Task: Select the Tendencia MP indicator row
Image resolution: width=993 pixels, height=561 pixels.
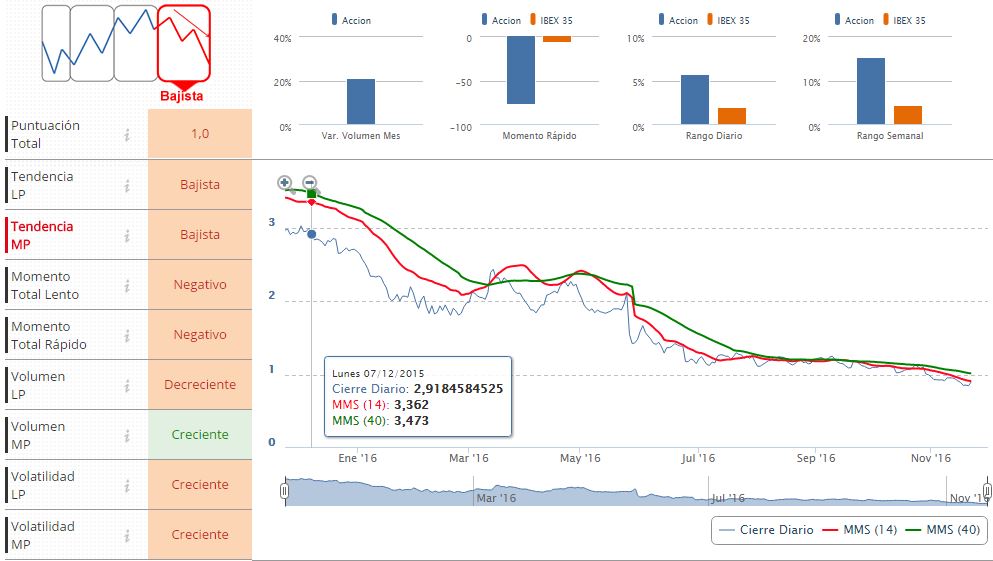Action: tap(129, 235)
